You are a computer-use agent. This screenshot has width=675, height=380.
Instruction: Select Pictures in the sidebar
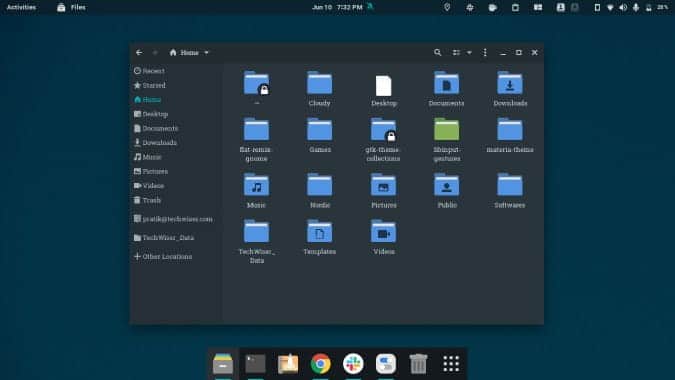point(151,171)
